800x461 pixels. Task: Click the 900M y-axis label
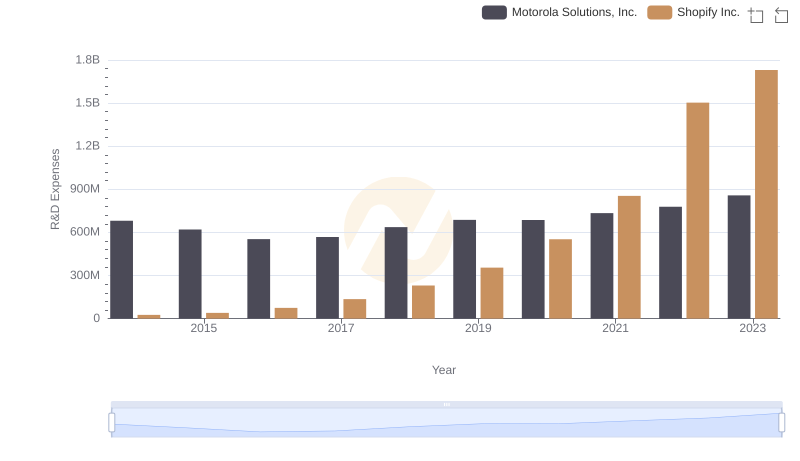[x=85, y=189]
